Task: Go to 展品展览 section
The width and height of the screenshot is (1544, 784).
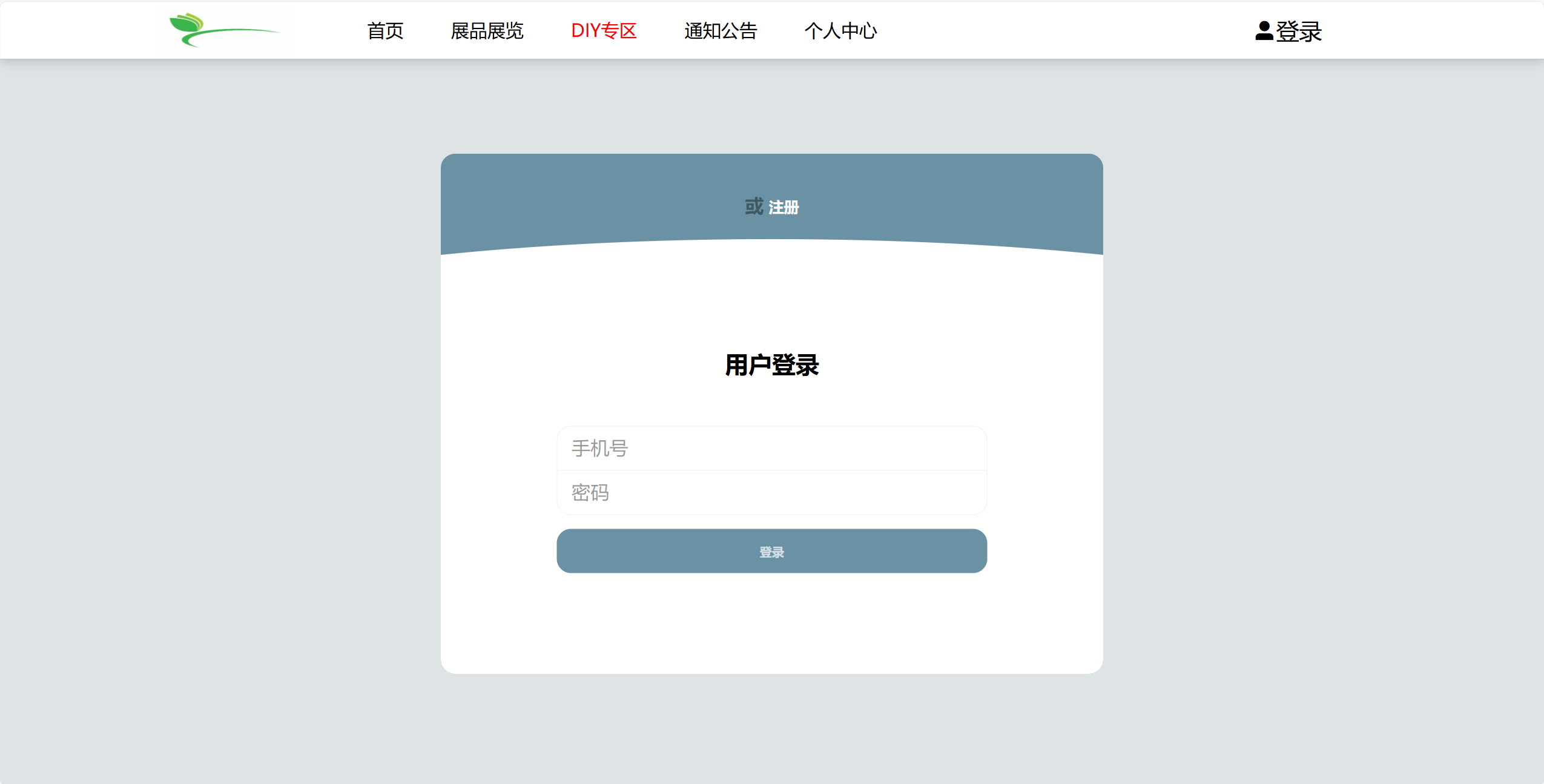Action: click(487, 31)
